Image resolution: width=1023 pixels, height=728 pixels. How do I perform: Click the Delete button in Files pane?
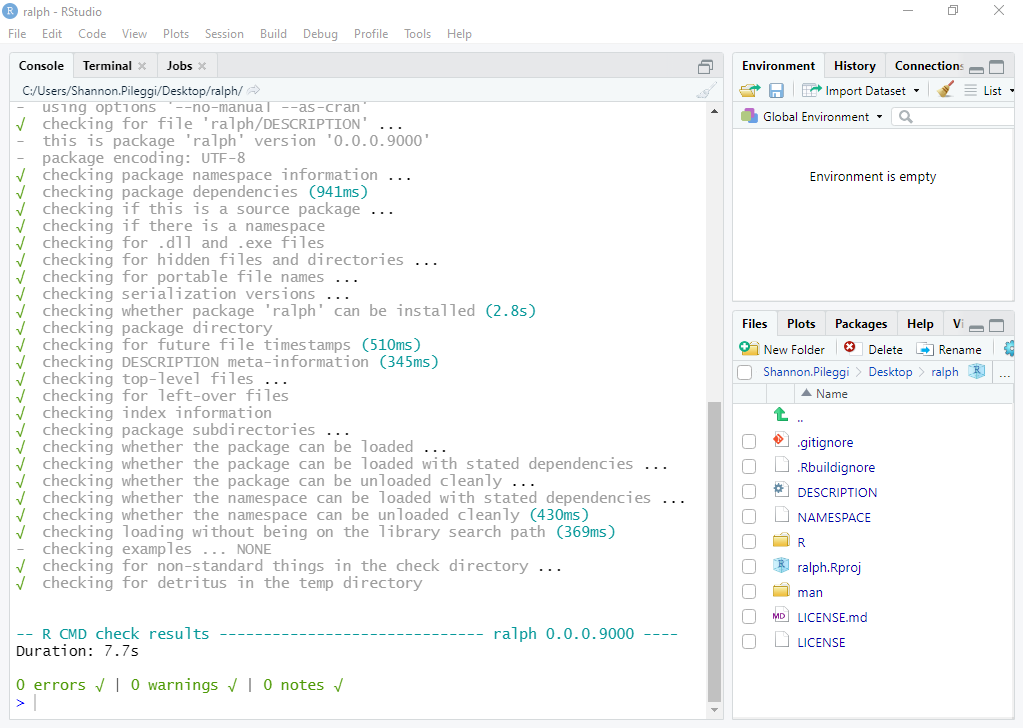[872, 349]
